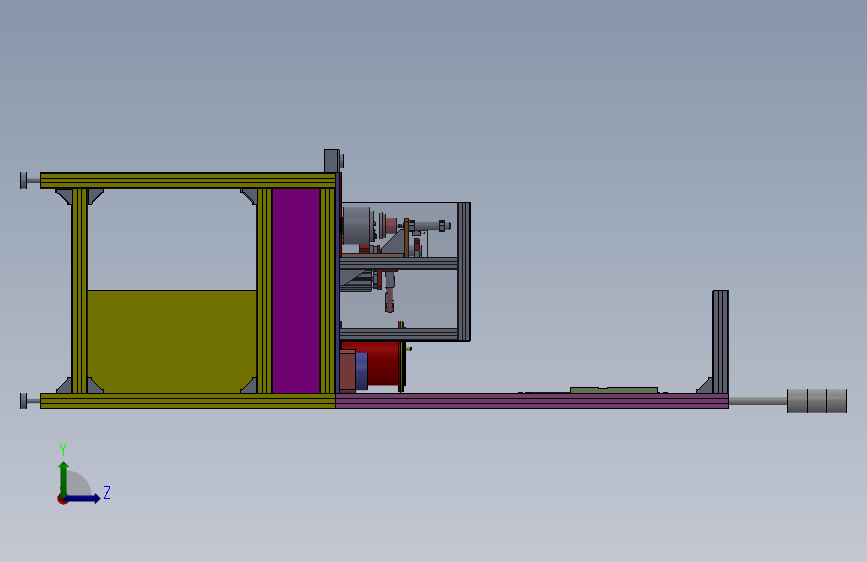Select the magenta vertical panel in the model
The width and height of the screenshot is (867, 562).
pyautogui.click(x=296, y=291)
